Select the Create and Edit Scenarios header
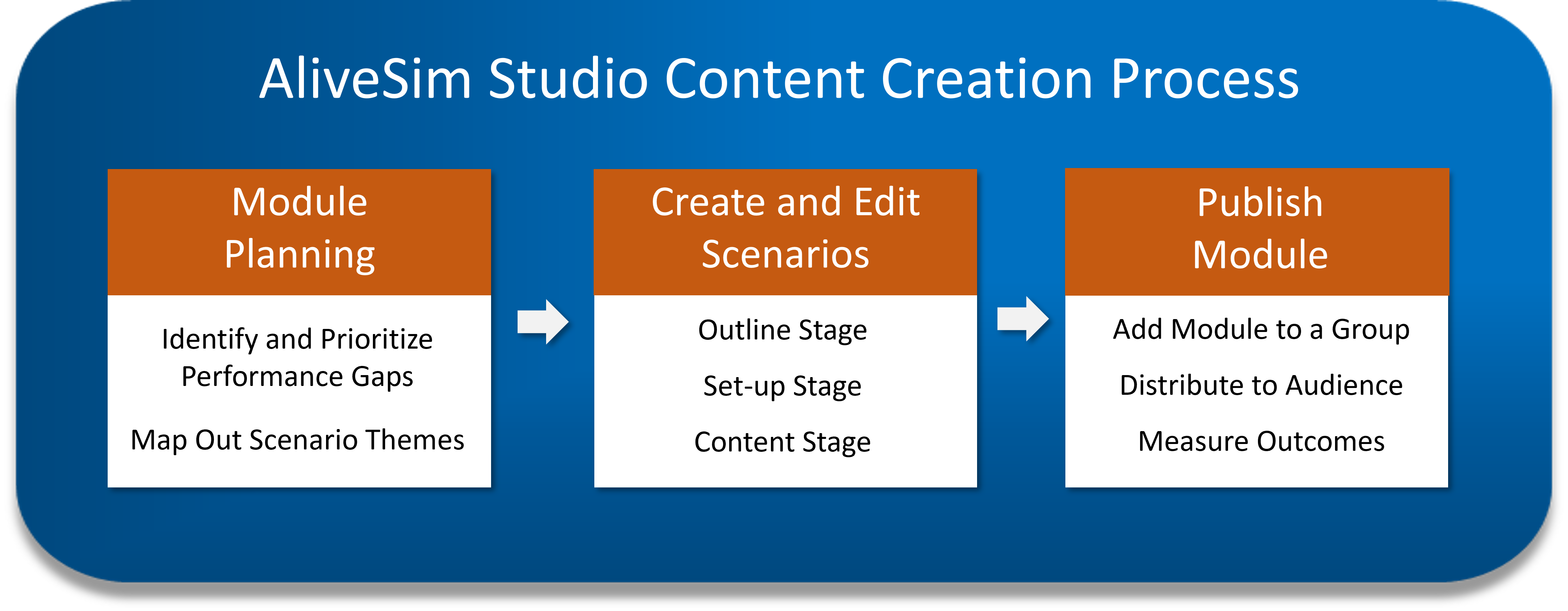 [x=785, y=233]
